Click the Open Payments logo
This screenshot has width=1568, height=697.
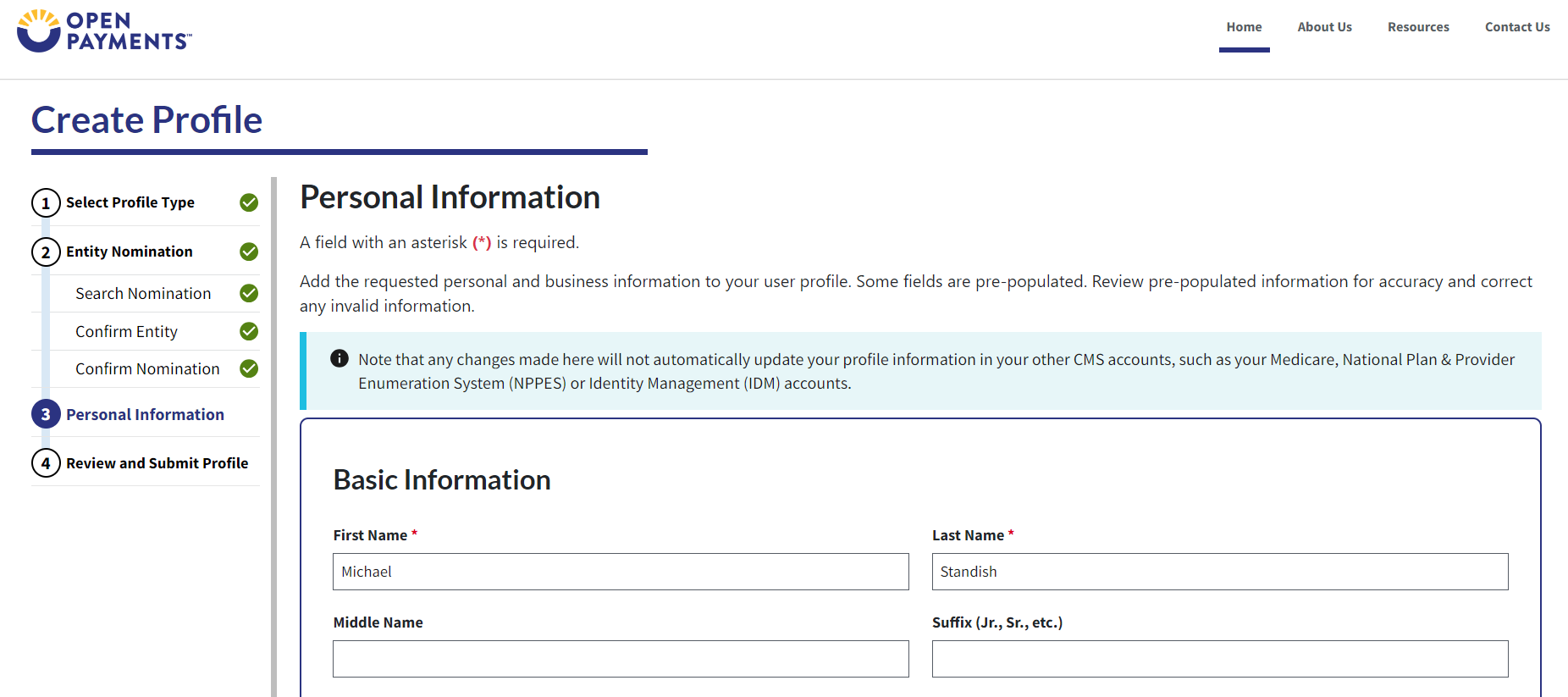click(x=104, y=31)
